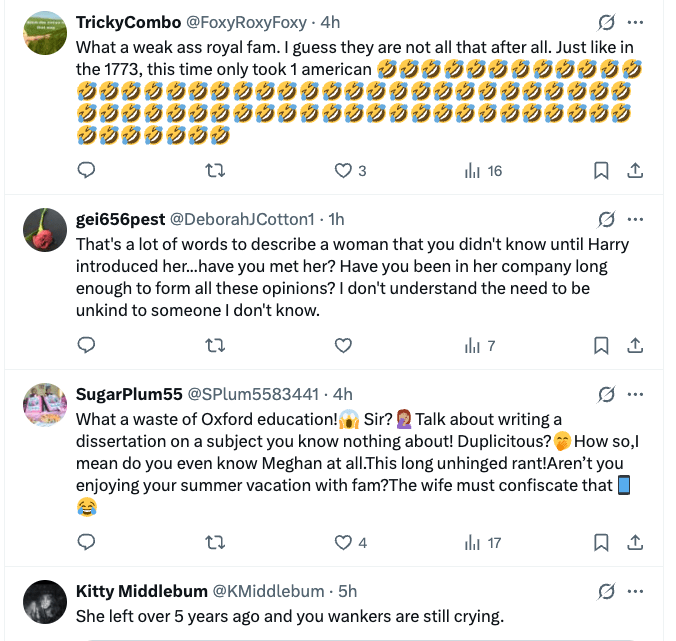
Task: Open more options menu on gei656pest's tweet
Action: pyautogui.click(x=635, y=219)
